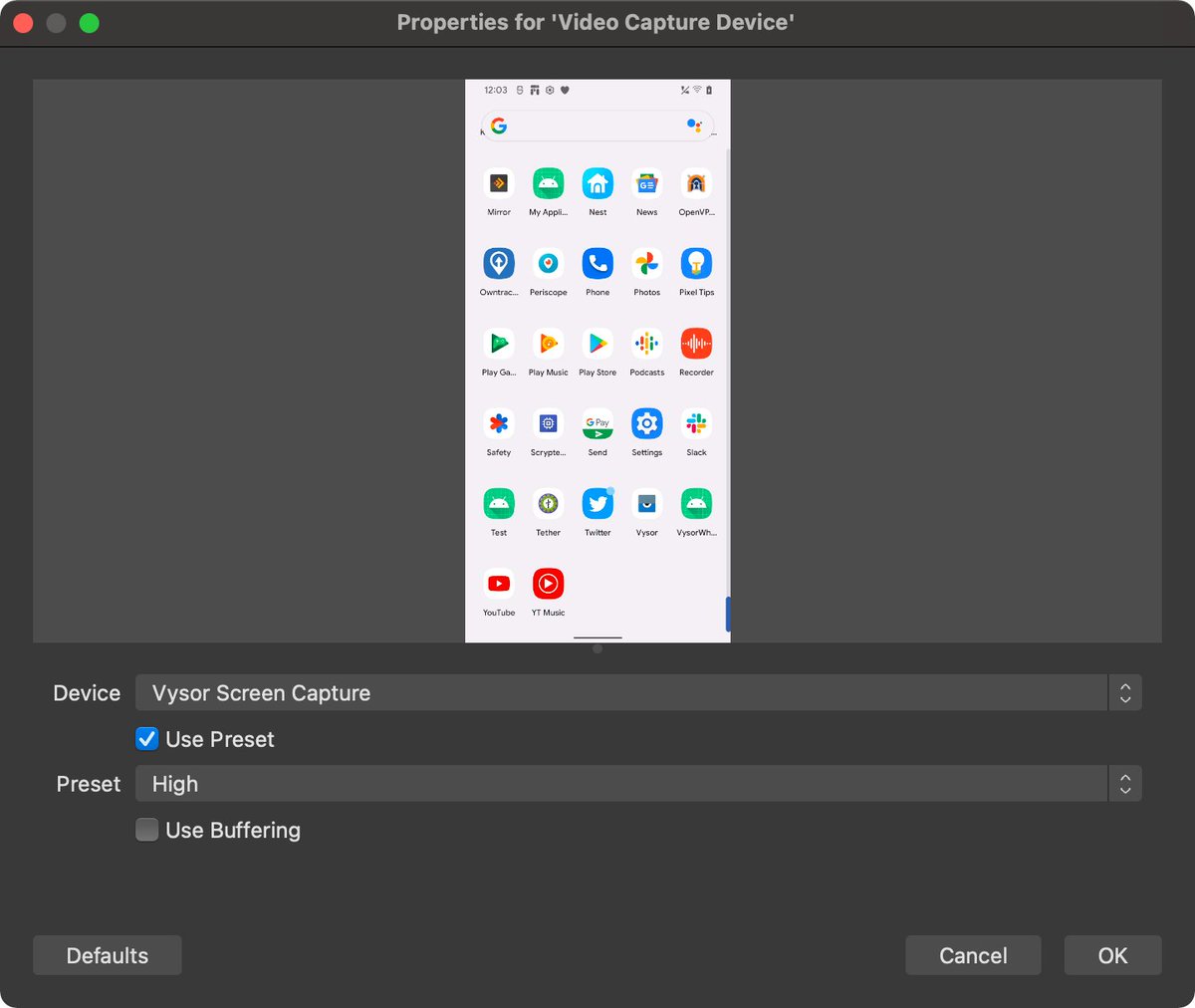Launch the OpenVPN app icon
This screenshot has height=1008, width=1195.
click(696, 183)
